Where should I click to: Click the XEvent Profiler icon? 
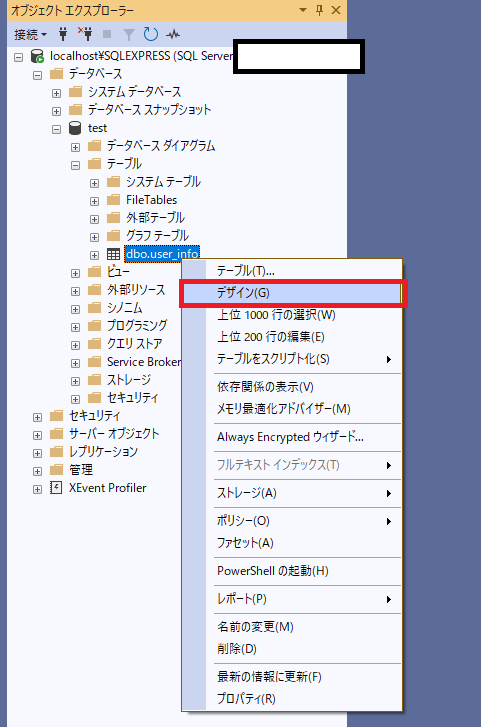[x=56, y=488]
